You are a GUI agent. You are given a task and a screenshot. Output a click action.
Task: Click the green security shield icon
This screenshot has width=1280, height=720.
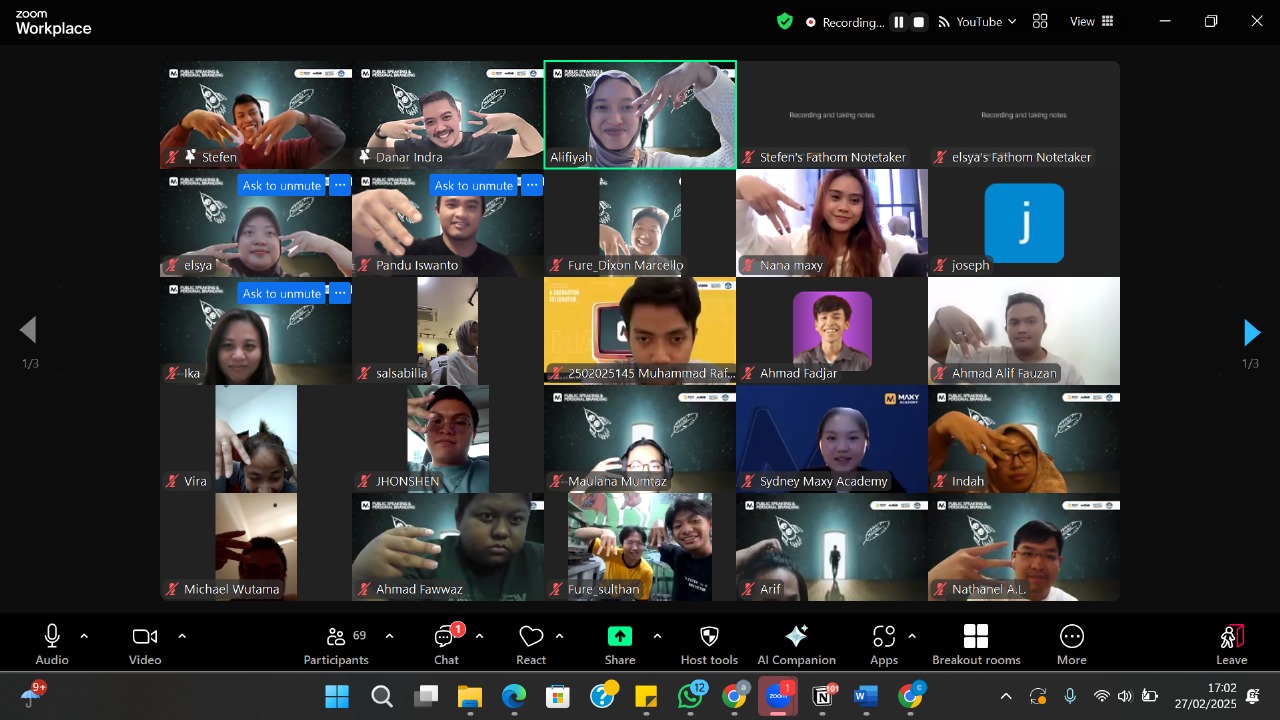pyautogui.click(x=785, y=21)
